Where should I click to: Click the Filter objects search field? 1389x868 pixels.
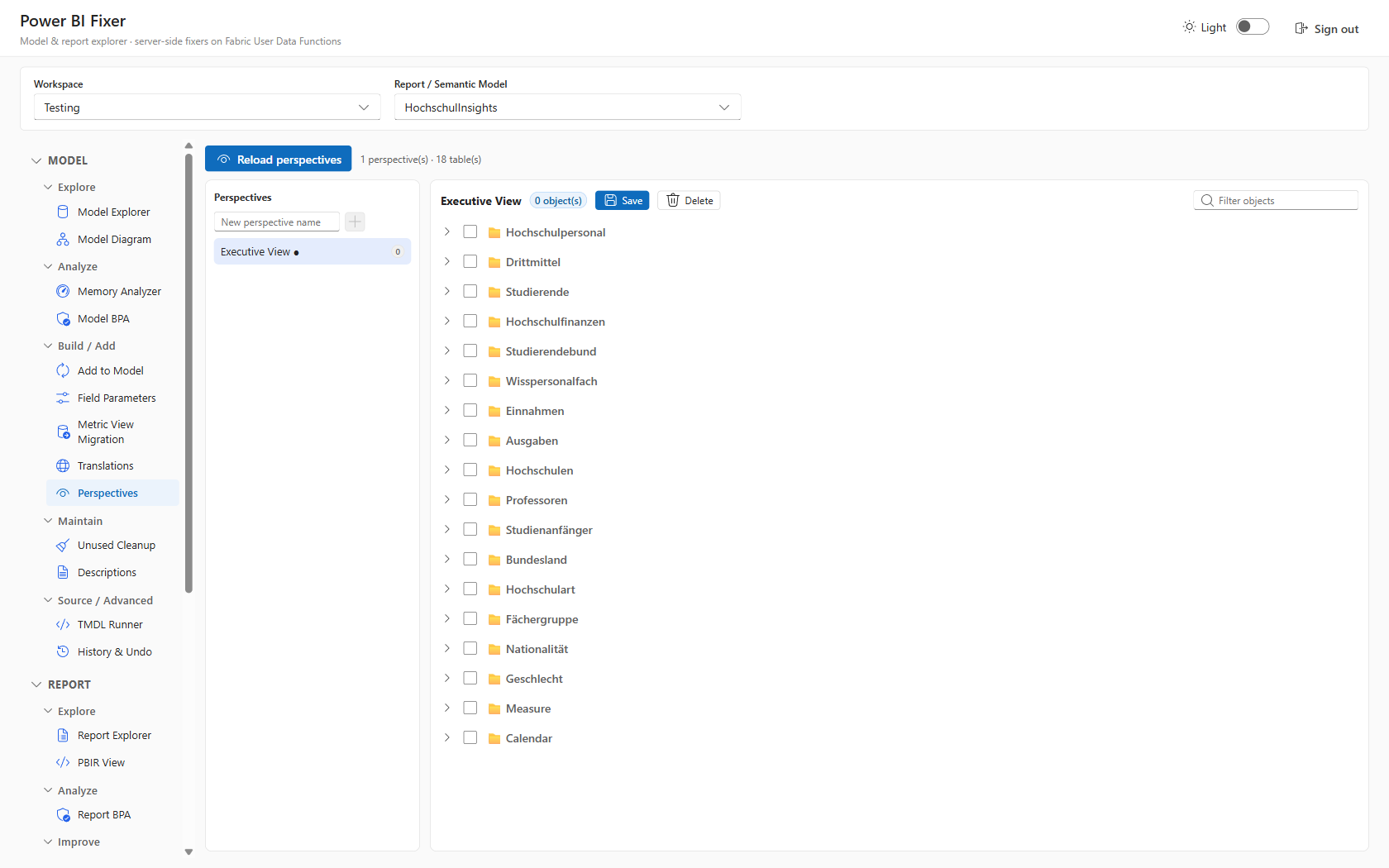pos(1275,200)
